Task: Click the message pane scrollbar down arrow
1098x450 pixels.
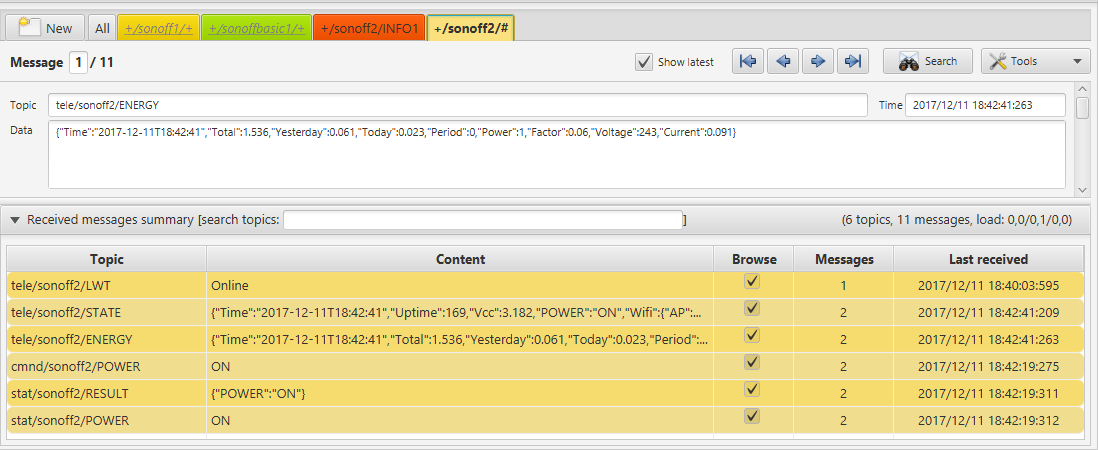Action: click(x=1083, y=190)
